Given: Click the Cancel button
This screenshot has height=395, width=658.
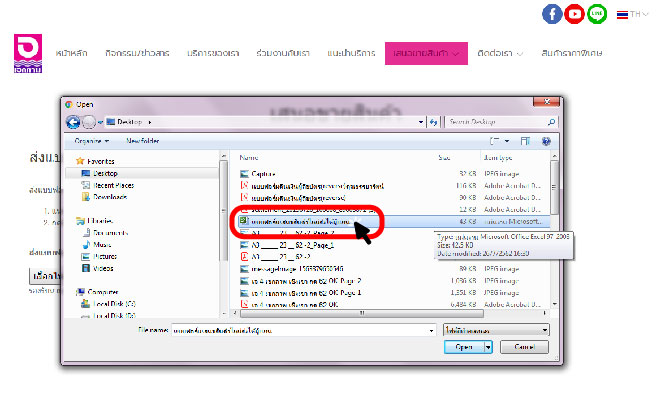Looking at the screenshot, I should click(524, 347).
